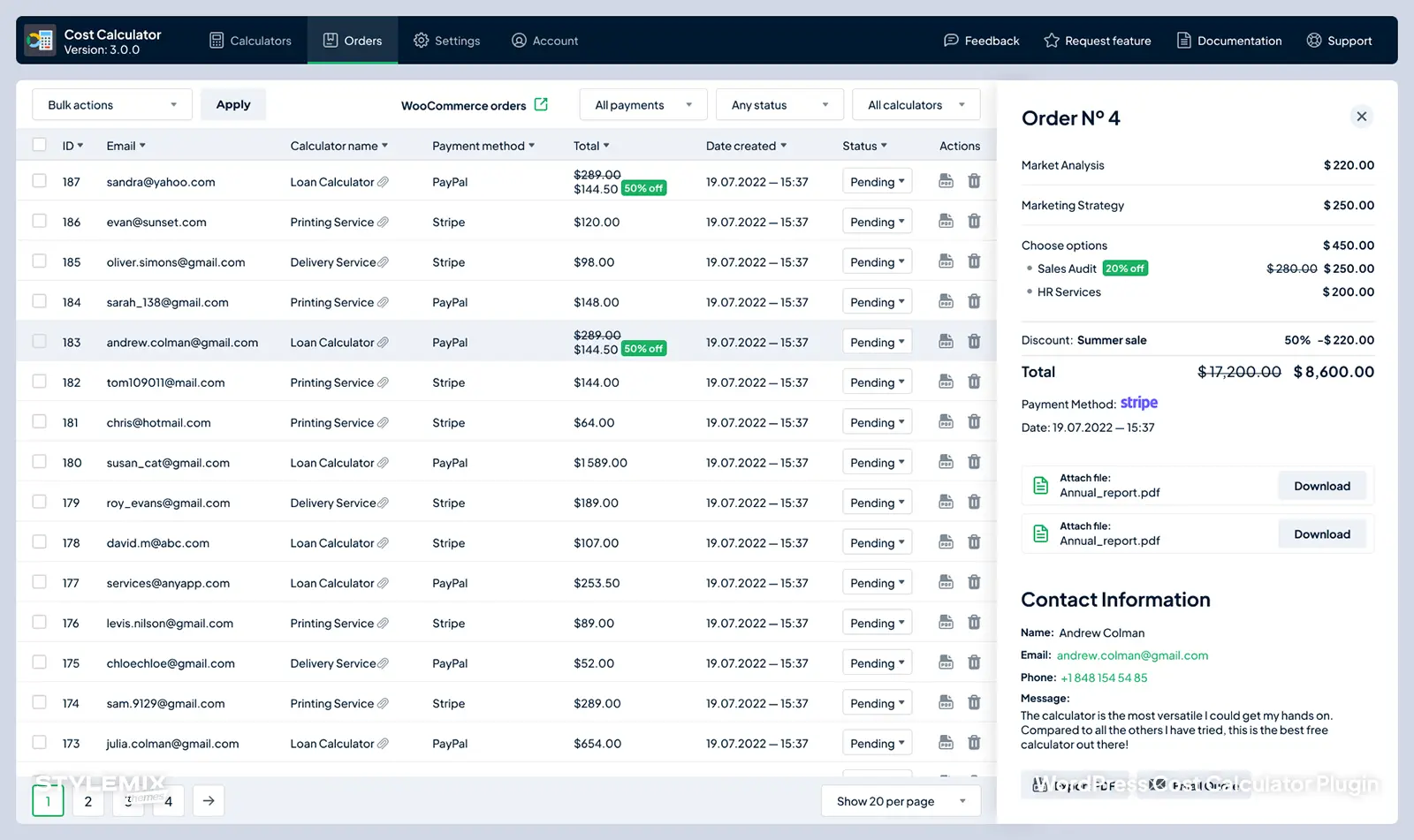This screenshot has height=840, width=1414.
Task: Click the Apply button
Action: tap(232, 104)
